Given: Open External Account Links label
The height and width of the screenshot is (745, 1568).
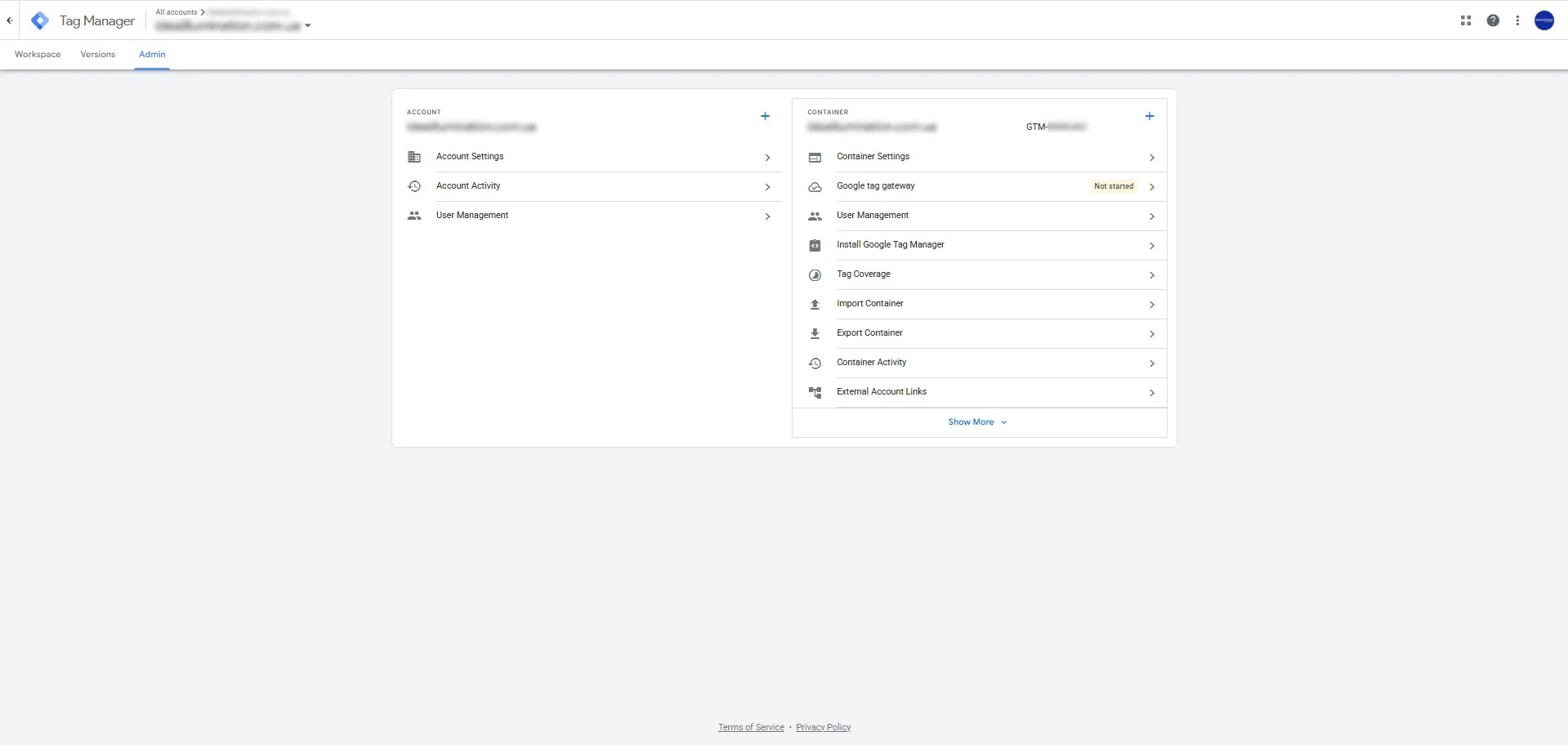Looking at the screenshot, I should point(882,391).
